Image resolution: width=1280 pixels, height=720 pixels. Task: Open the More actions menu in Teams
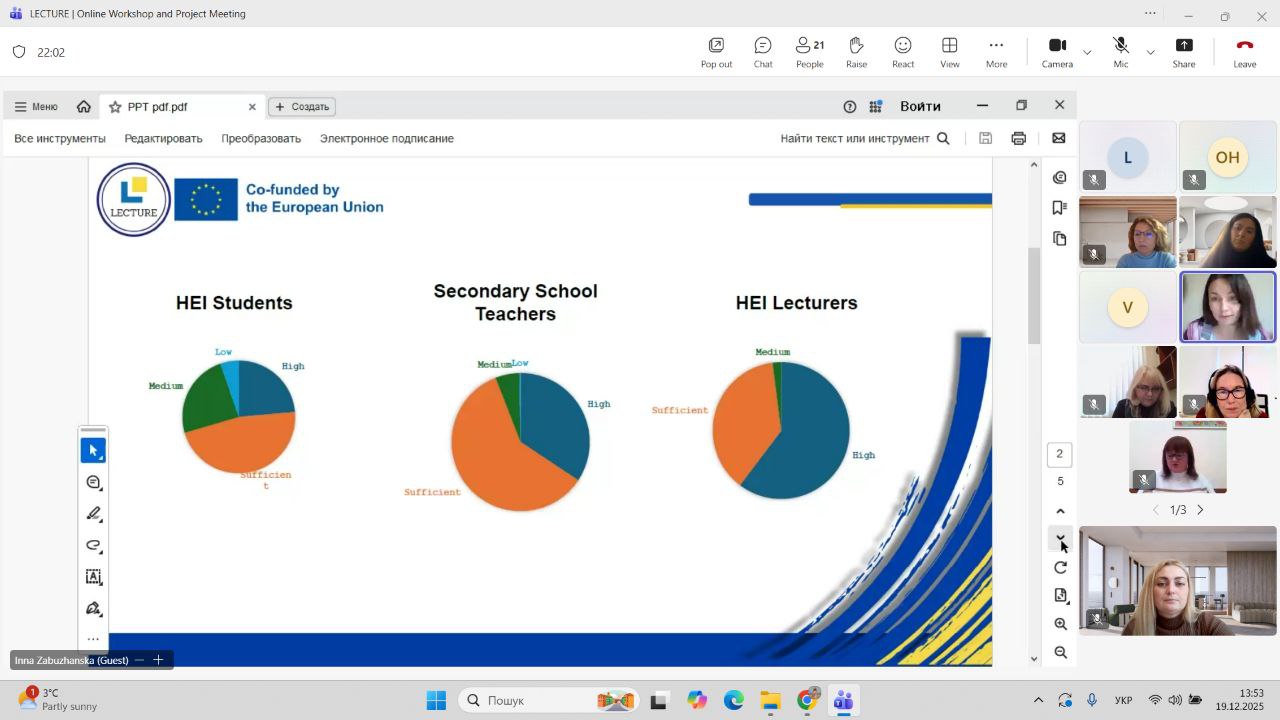pyautogui.click(x=996, y=52)
